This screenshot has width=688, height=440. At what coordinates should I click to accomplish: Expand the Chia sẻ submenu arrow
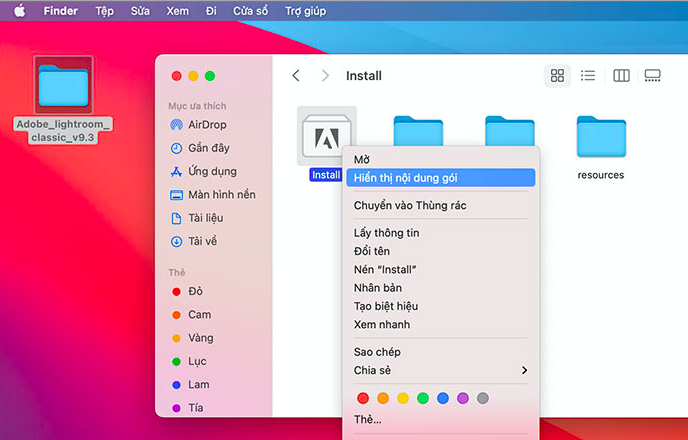(x=524, y=371)
